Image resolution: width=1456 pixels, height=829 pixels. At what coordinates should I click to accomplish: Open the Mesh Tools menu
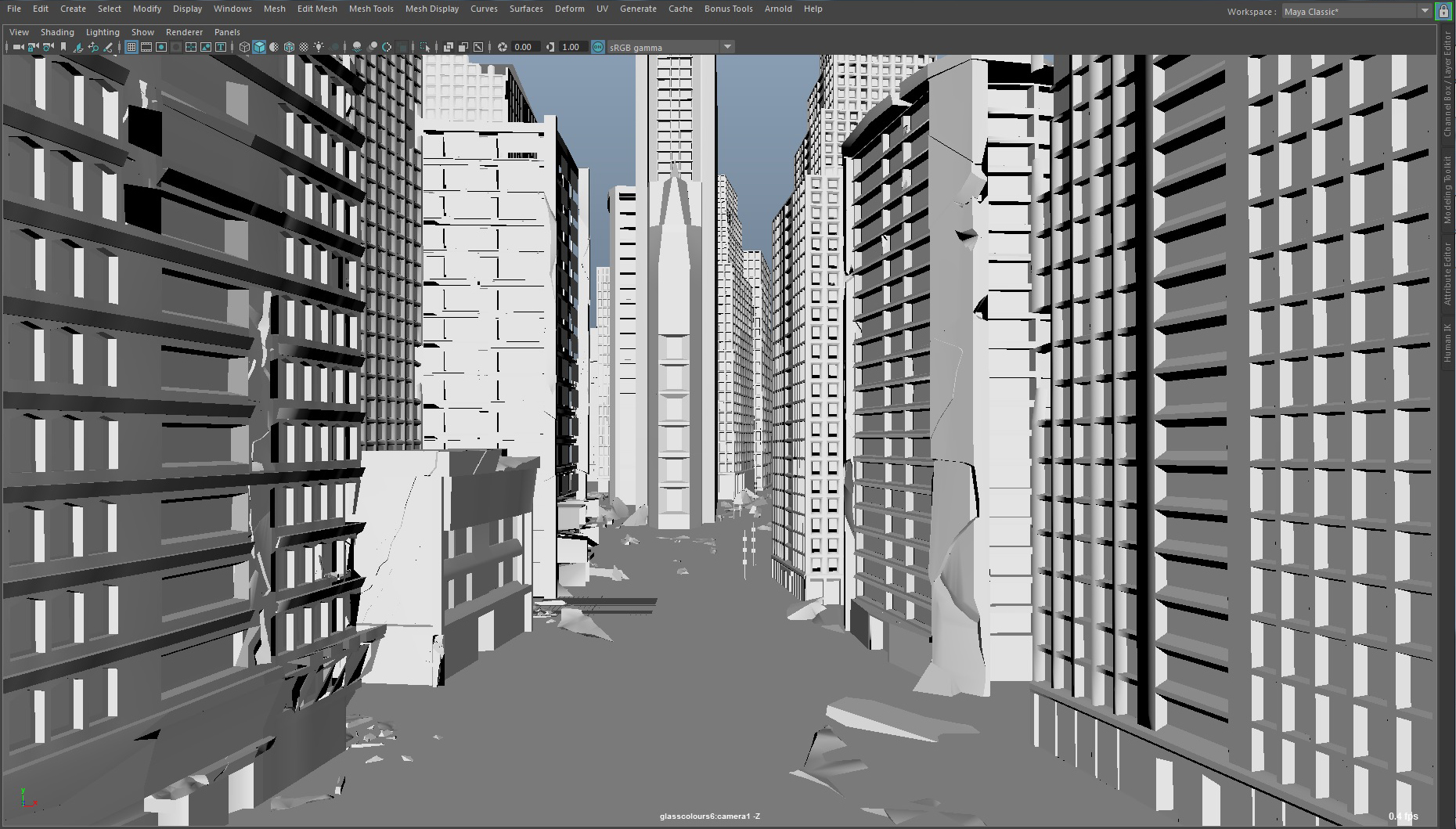[371, 9]
